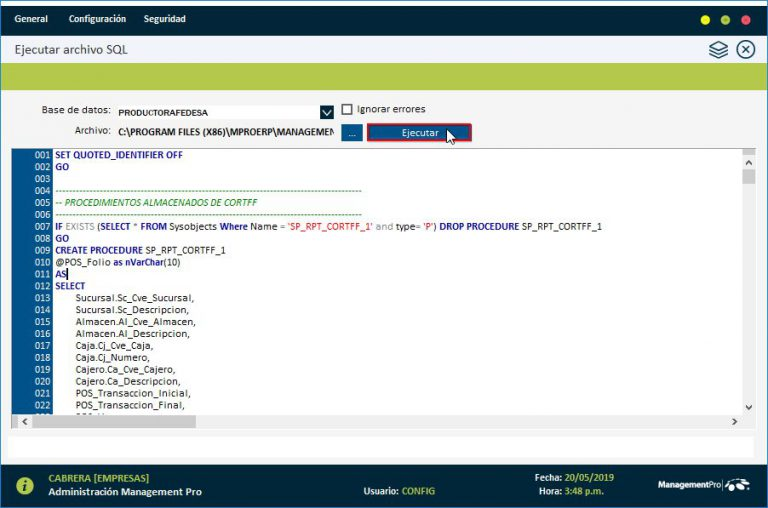Click comment PROCEDIMIENTOS ALMACENADOS DE CORTFF
The image size is (768, 508).
tap(156, 202)
